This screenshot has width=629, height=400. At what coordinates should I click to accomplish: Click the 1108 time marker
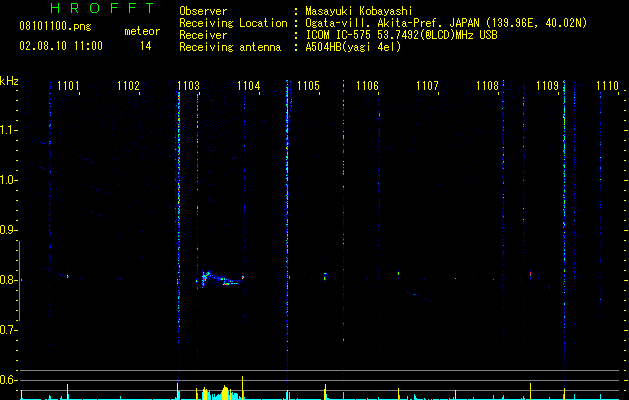click(487, 86)
